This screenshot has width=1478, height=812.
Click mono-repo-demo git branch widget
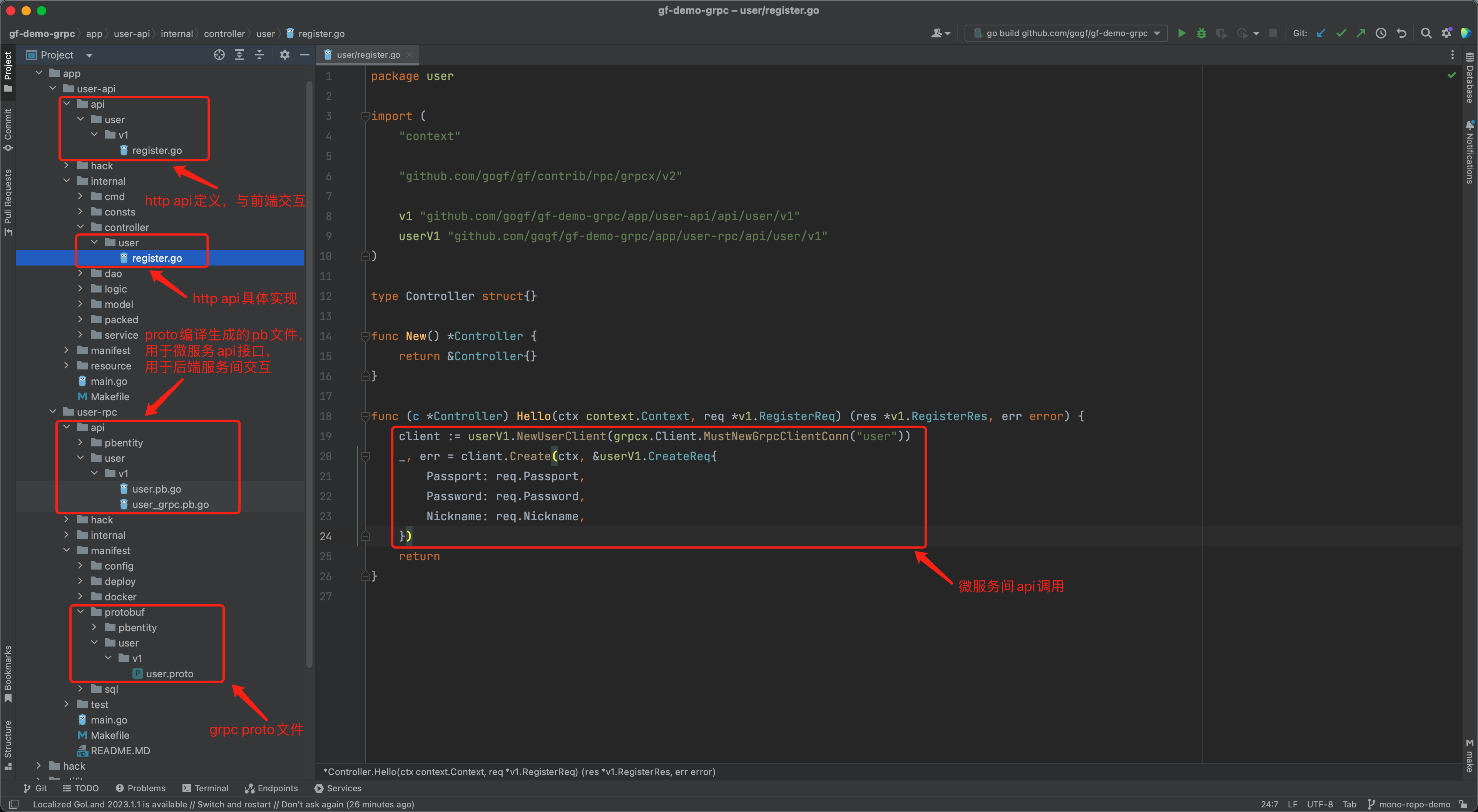(1409, 804)
